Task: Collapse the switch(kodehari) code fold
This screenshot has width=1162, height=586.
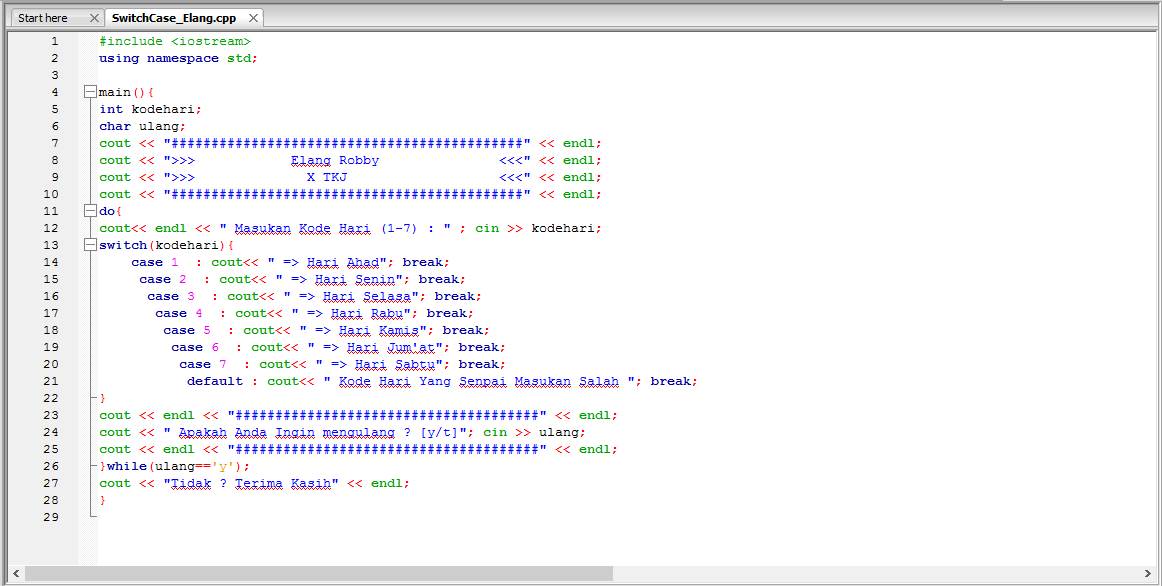Action: (90, 245)
